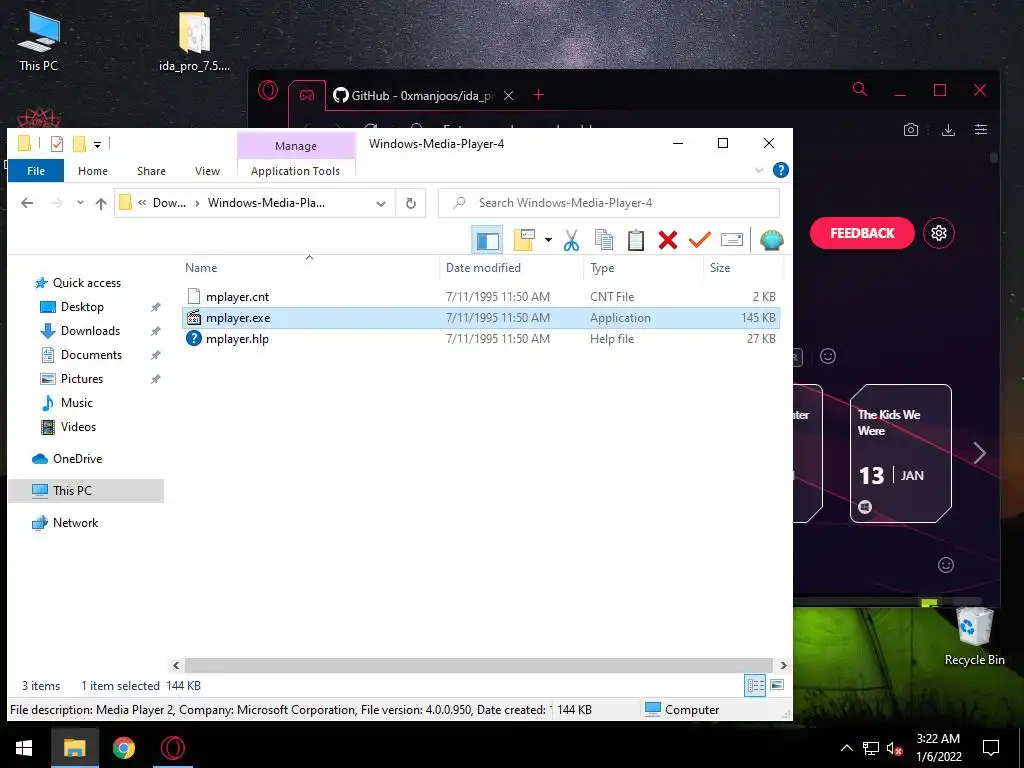This screenshot has height=768, width=1024.
Task: Open The Kids We Were game card
Action: click(x=901, y=454)
